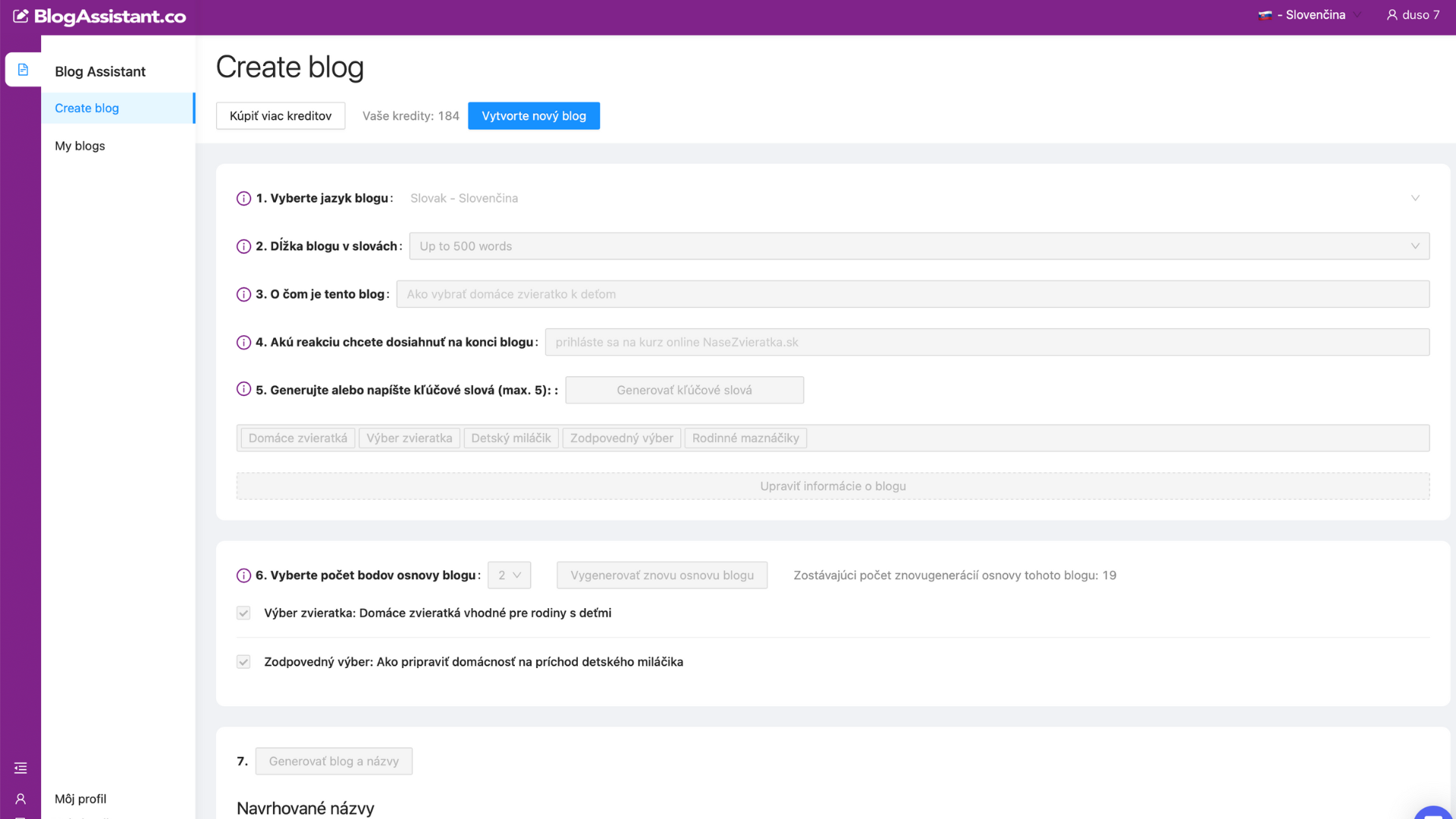
Task: Uncheck the Výber zvieratka outline checkbox
Action: (x=243, y=613)
